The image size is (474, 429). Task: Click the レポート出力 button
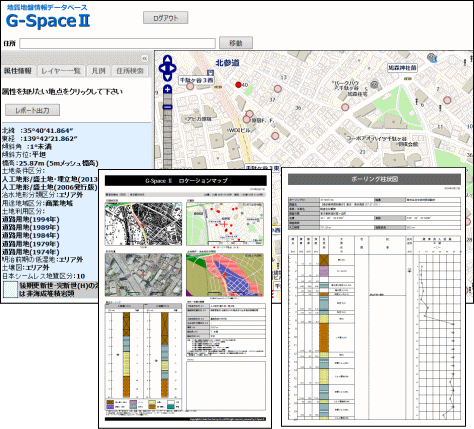(x=32, y=110)
